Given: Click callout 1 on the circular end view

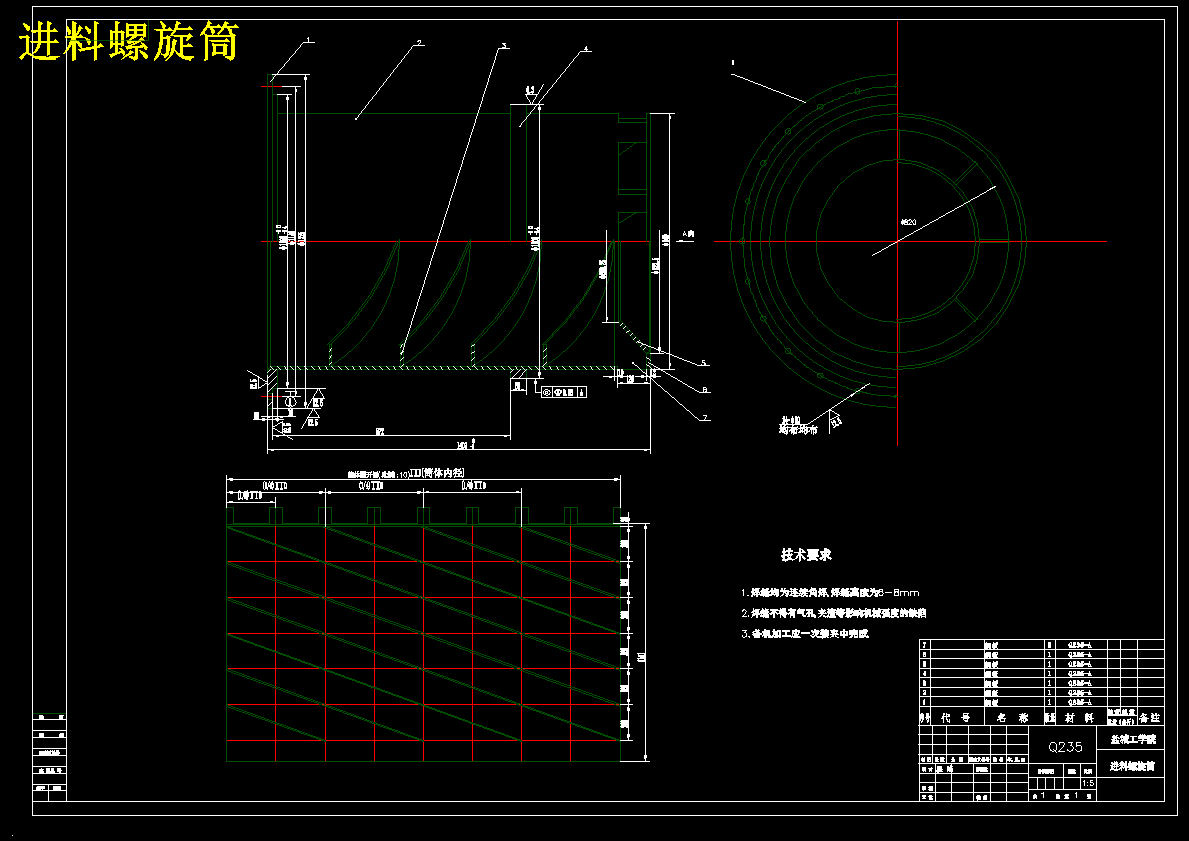Looking at the screenshot, I should point(733,64).
